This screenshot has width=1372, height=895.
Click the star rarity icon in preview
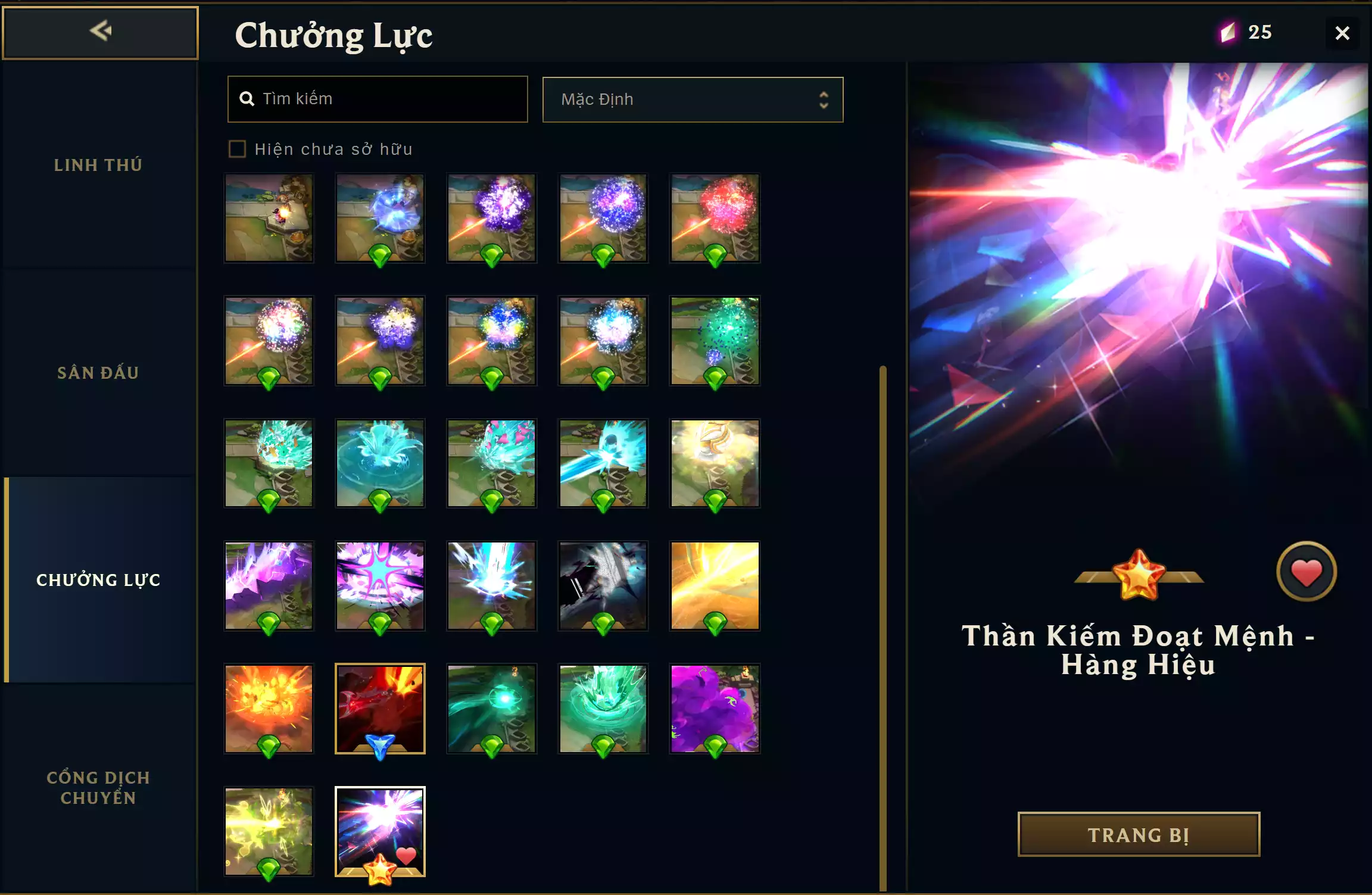click(x=1139, y=575)
